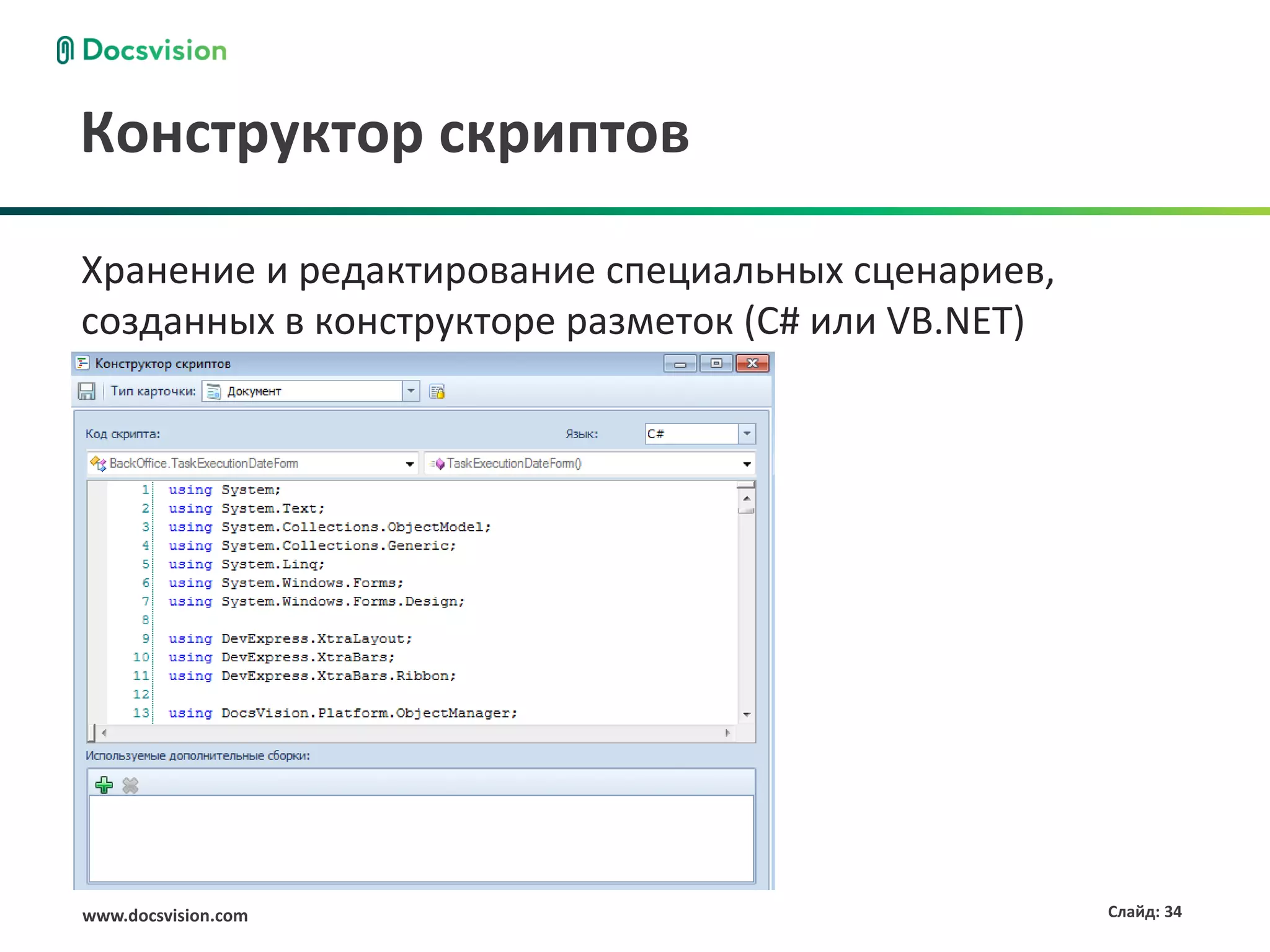The width and height of the screenshot is (1270, 952).
Task: Click line 'using System.Collections.Generic;'
Action: [312, 546]
